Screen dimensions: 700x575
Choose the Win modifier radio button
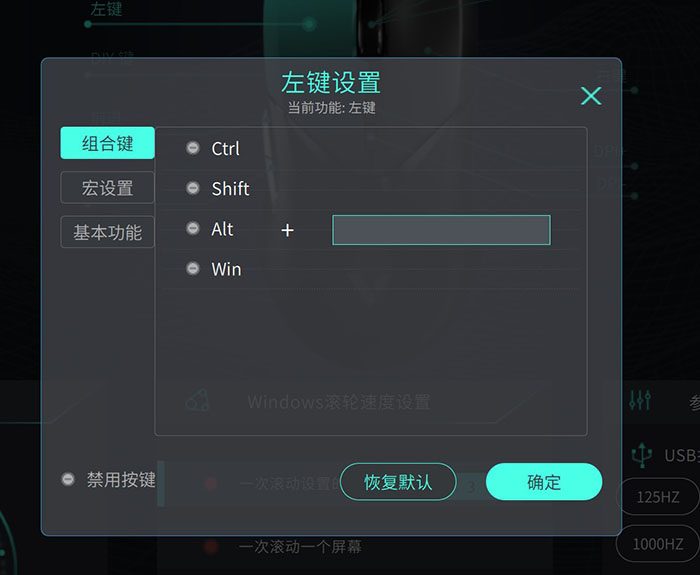pos(193,269)
